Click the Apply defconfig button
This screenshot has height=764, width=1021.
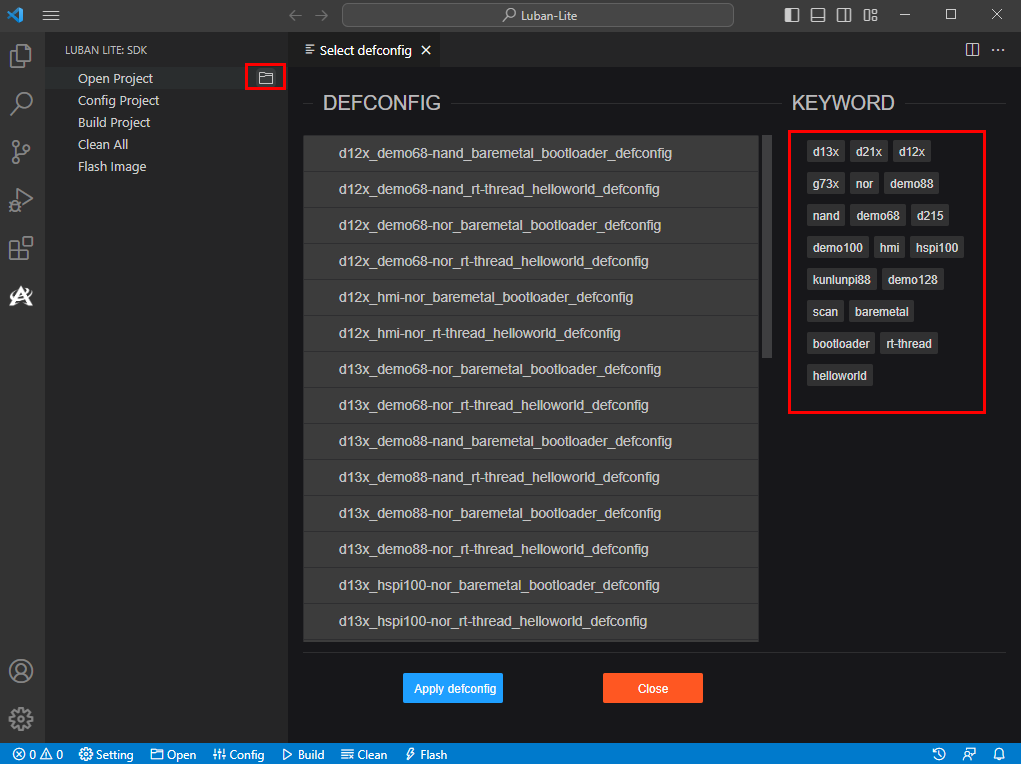452,688
